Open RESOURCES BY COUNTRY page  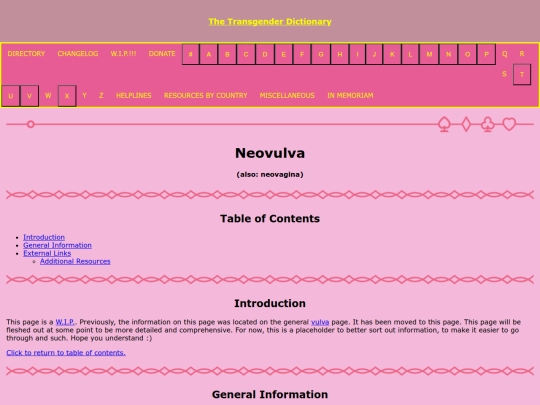[x=206, y=95]
